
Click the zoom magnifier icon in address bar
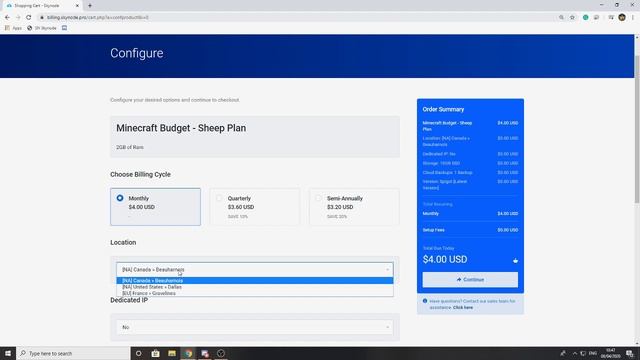click(561, 18)
